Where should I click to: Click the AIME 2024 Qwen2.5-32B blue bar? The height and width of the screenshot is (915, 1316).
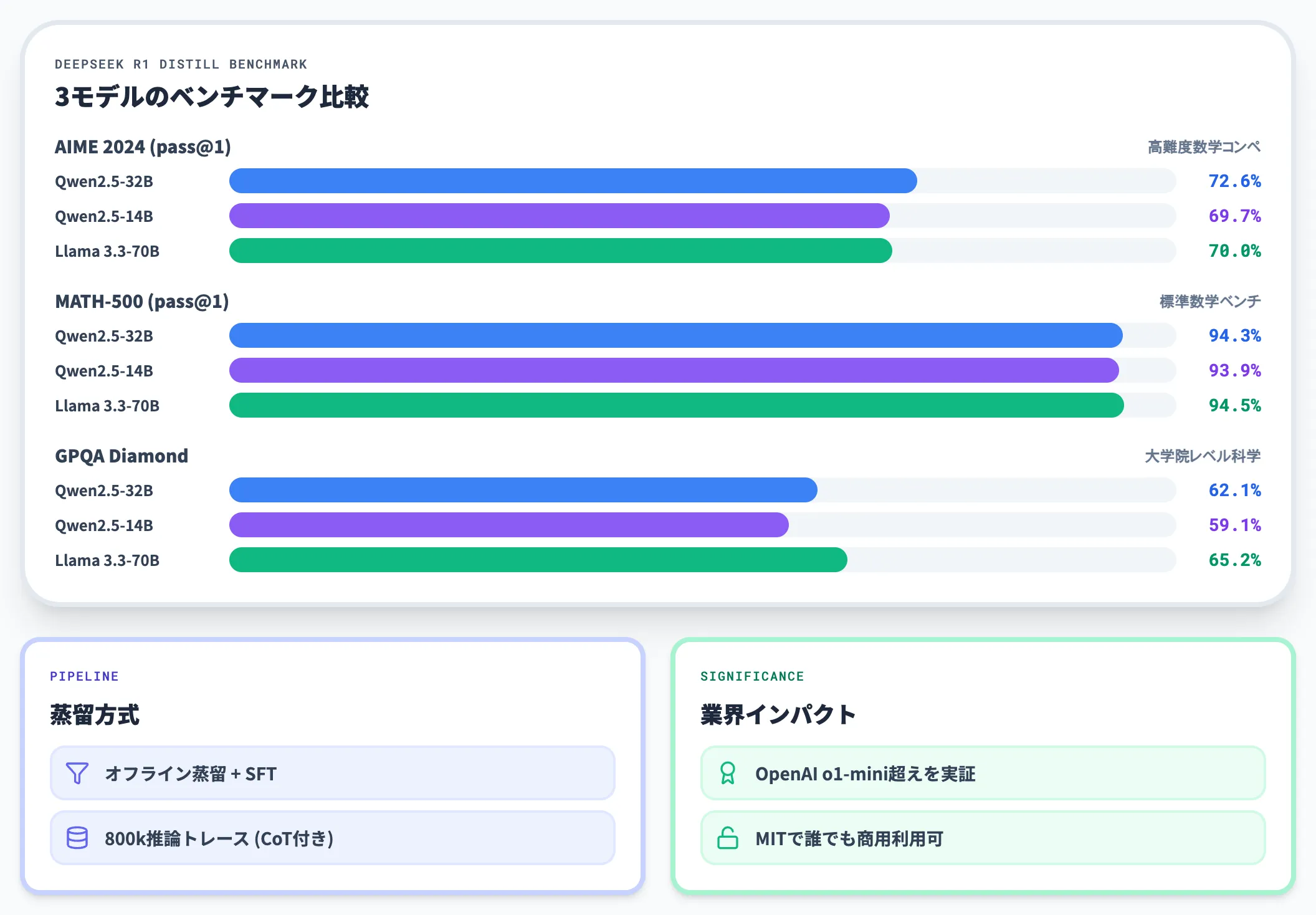coord(573,181)
